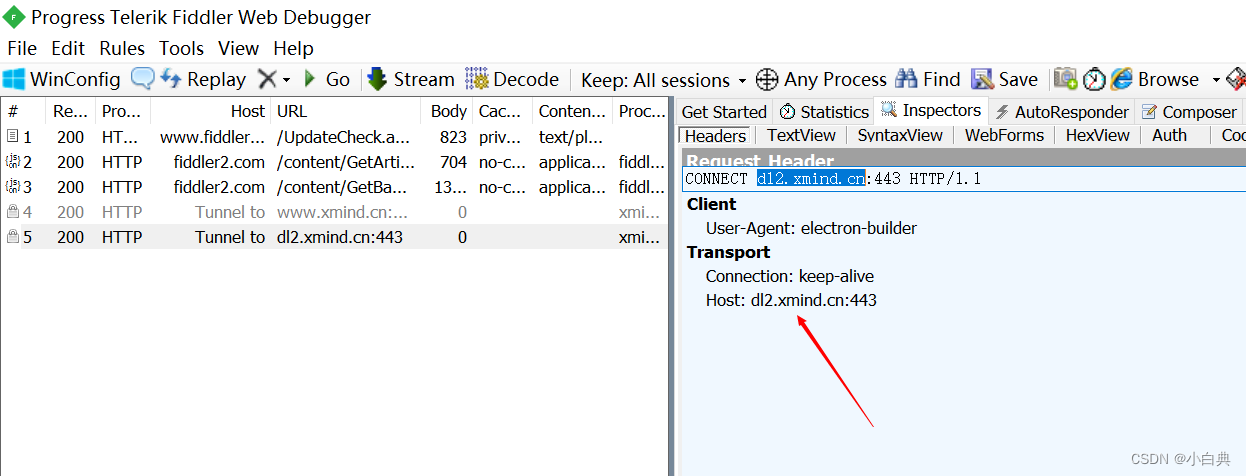Click session 2 JSON icon
The width and height of the screenshot is (1246, 476).
[13, 161]
